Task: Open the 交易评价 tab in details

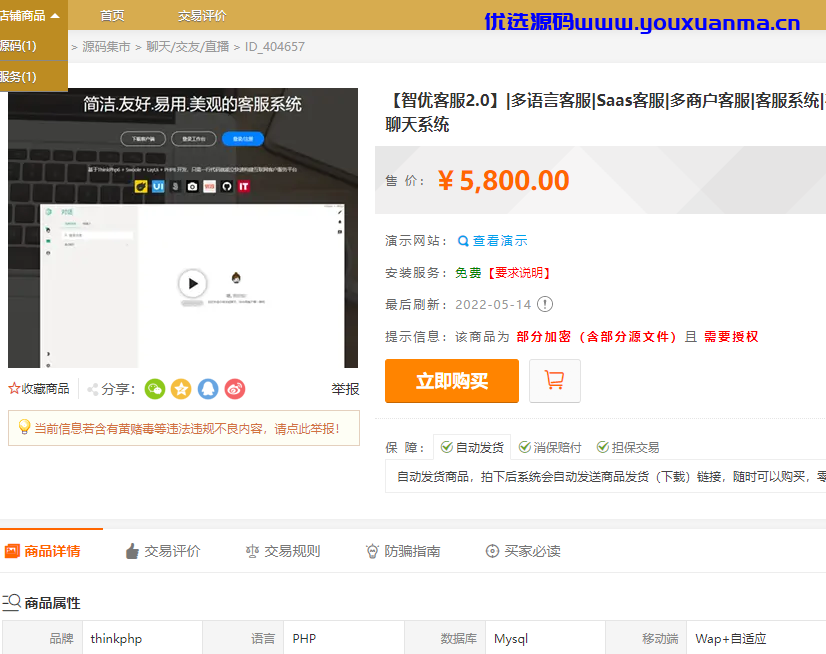Action: [163, 551]
